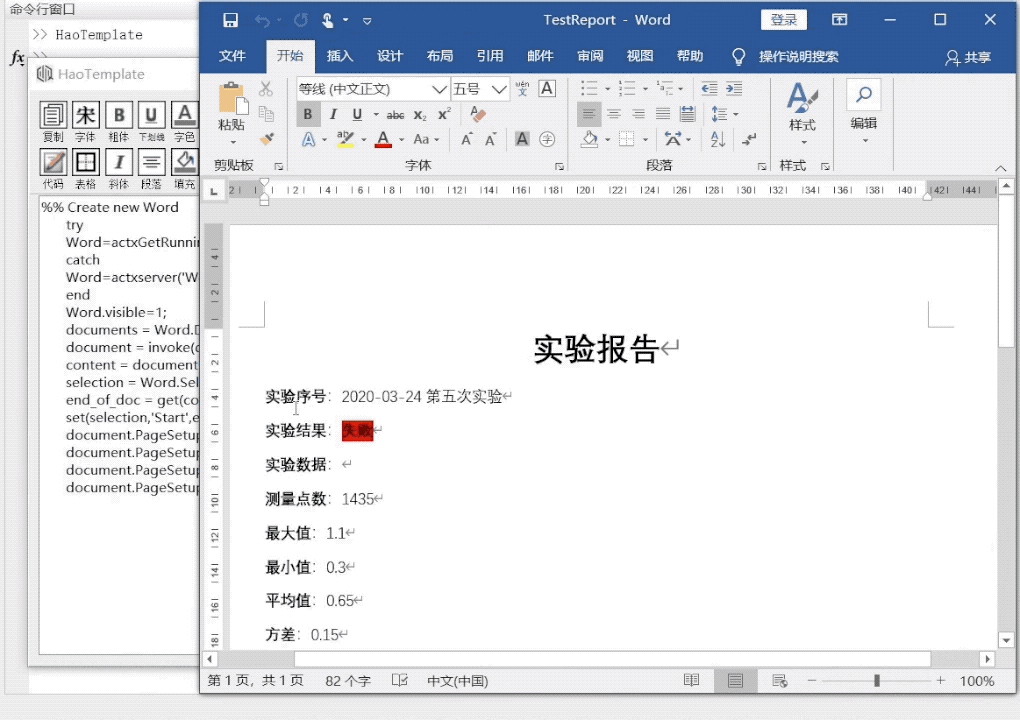The image size is (1020, 720).
Task: Toggle Italic in Word ribbon
Action: click(x=333, y=114)
